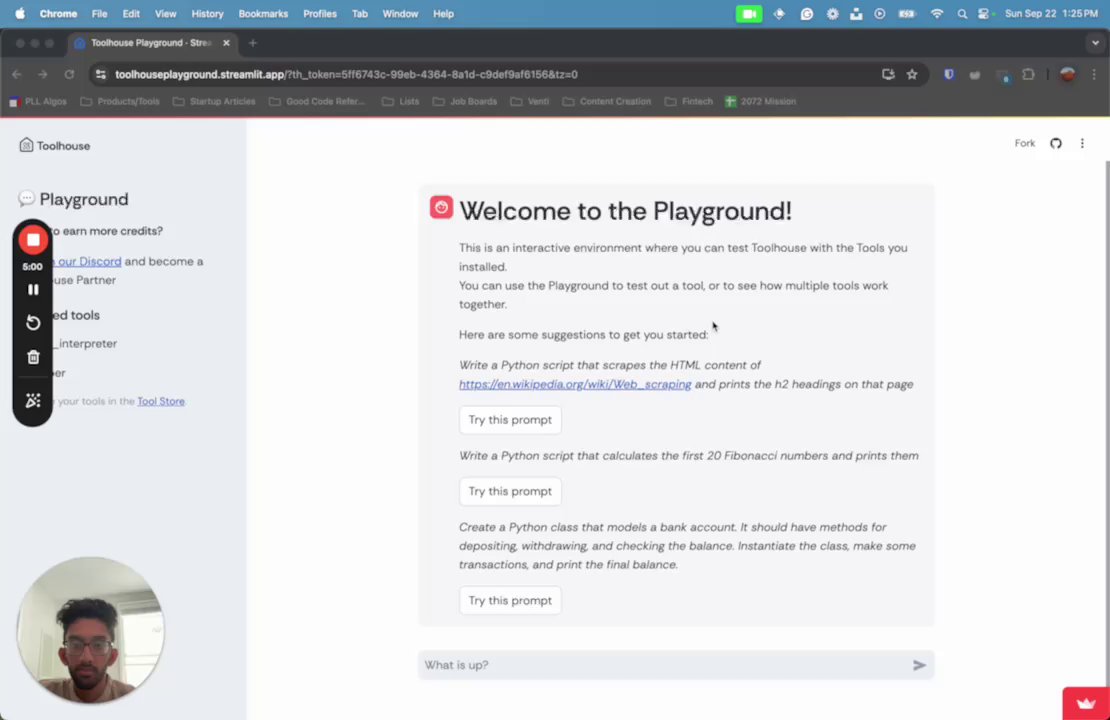The image size is (1110, 720).
Task: Stop the screen recording with red button
Action: click(x=33, y=240)
